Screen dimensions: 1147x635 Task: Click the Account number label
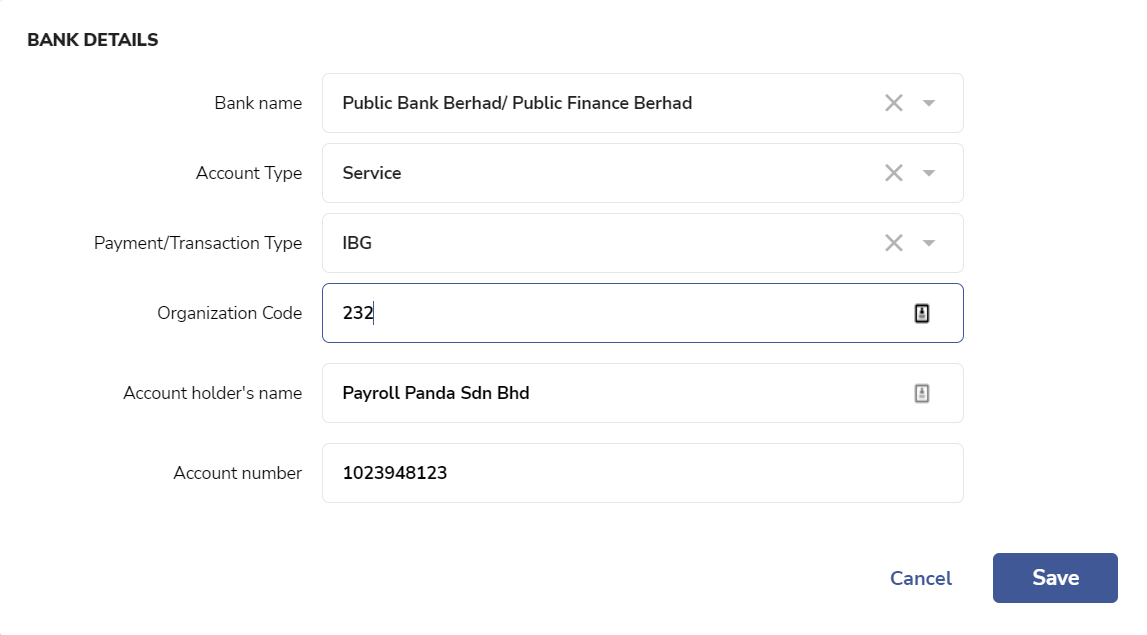click(238, 473)
